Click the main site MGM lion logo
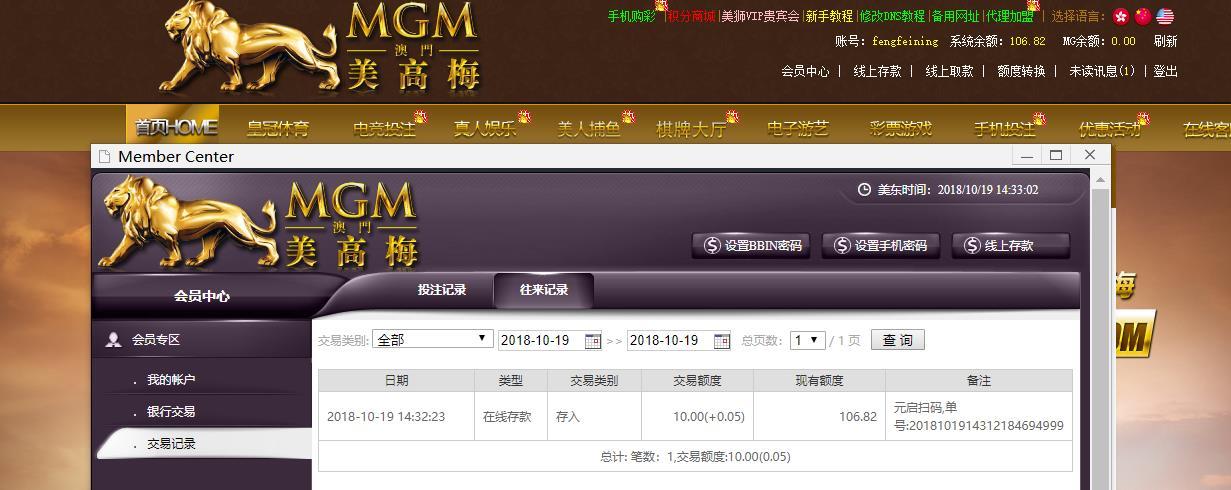The image size is (1231, 490). pos(320,46)
